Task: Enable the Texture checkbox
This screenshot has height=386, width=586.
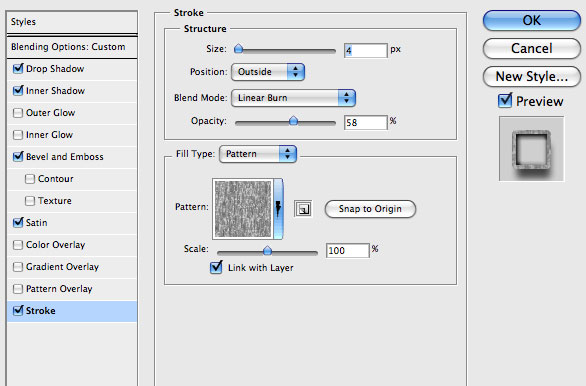Action: (30, 201)
